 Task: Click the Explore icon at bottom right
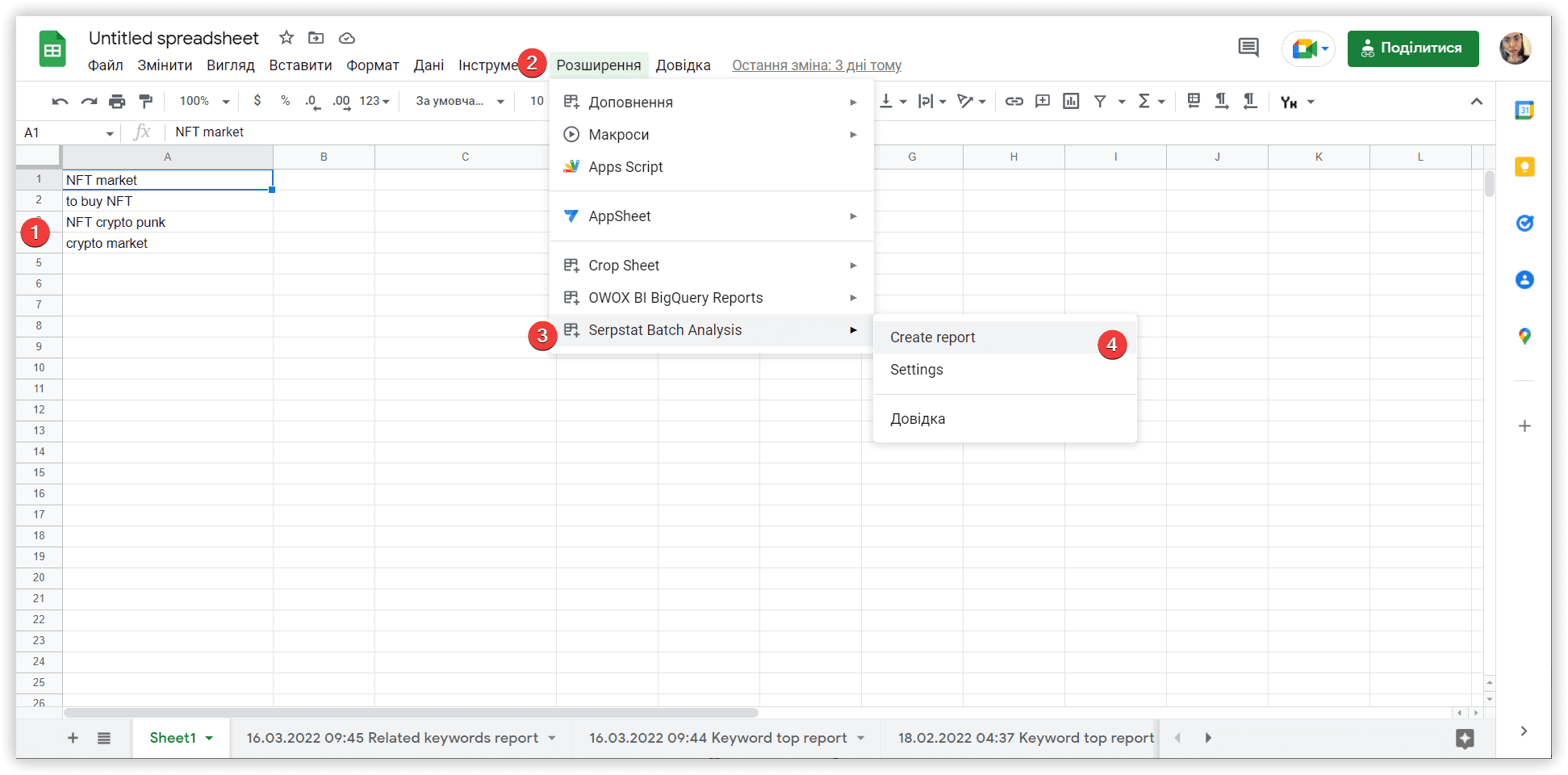[x=1465, y=738]
